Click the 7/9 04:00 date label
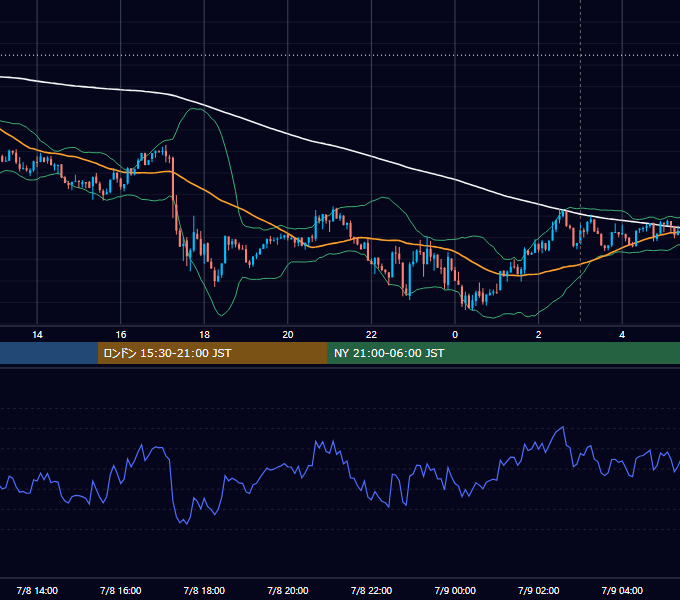The width and height of the screenshot is (680, 600). [622, 590]
